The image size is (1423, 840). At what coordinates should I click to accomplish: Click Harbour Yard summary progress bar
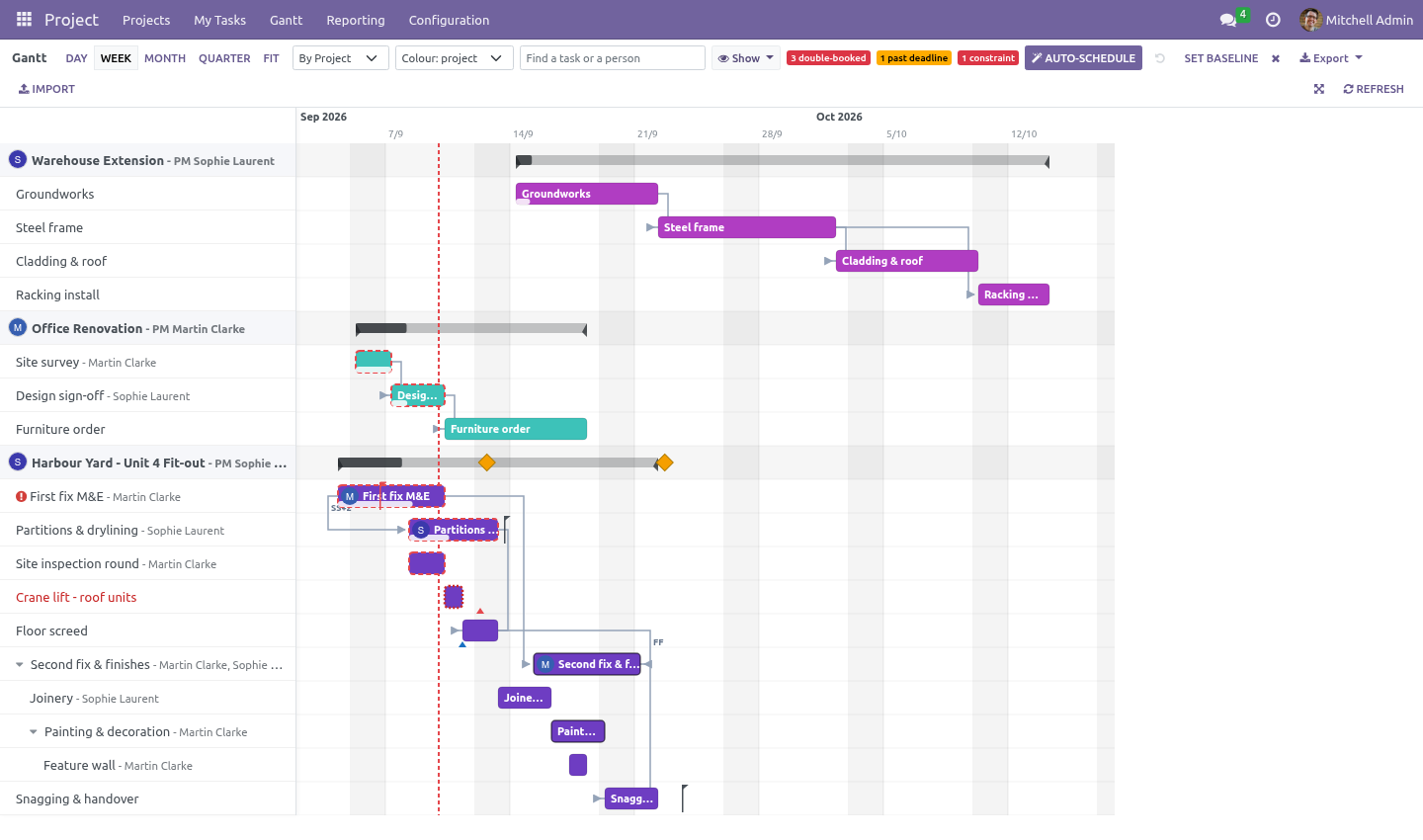click(x=498, y=462)
